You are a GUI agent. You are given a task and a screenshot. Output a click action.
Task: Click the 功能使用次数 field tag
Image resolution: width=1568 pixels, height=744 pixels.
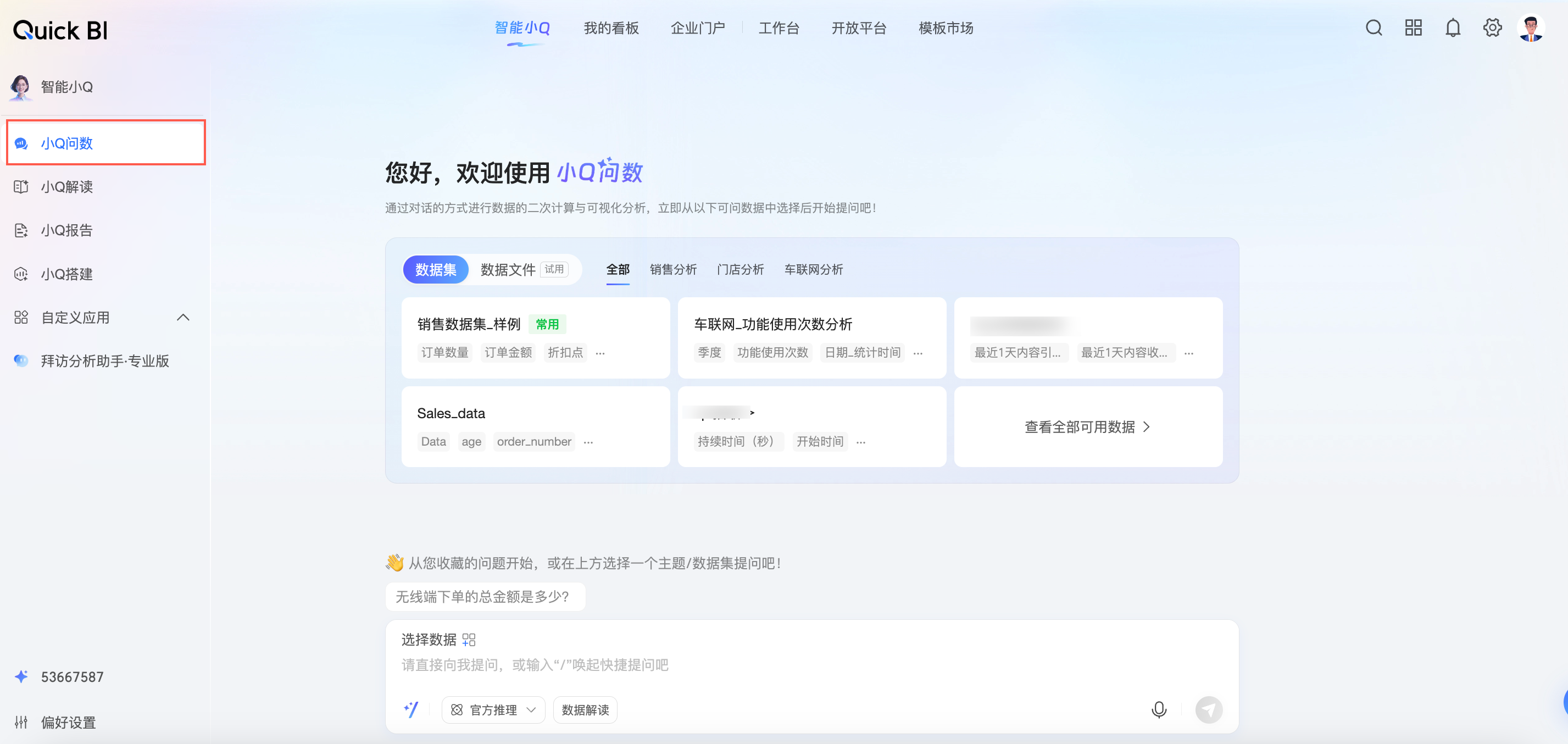772,353
